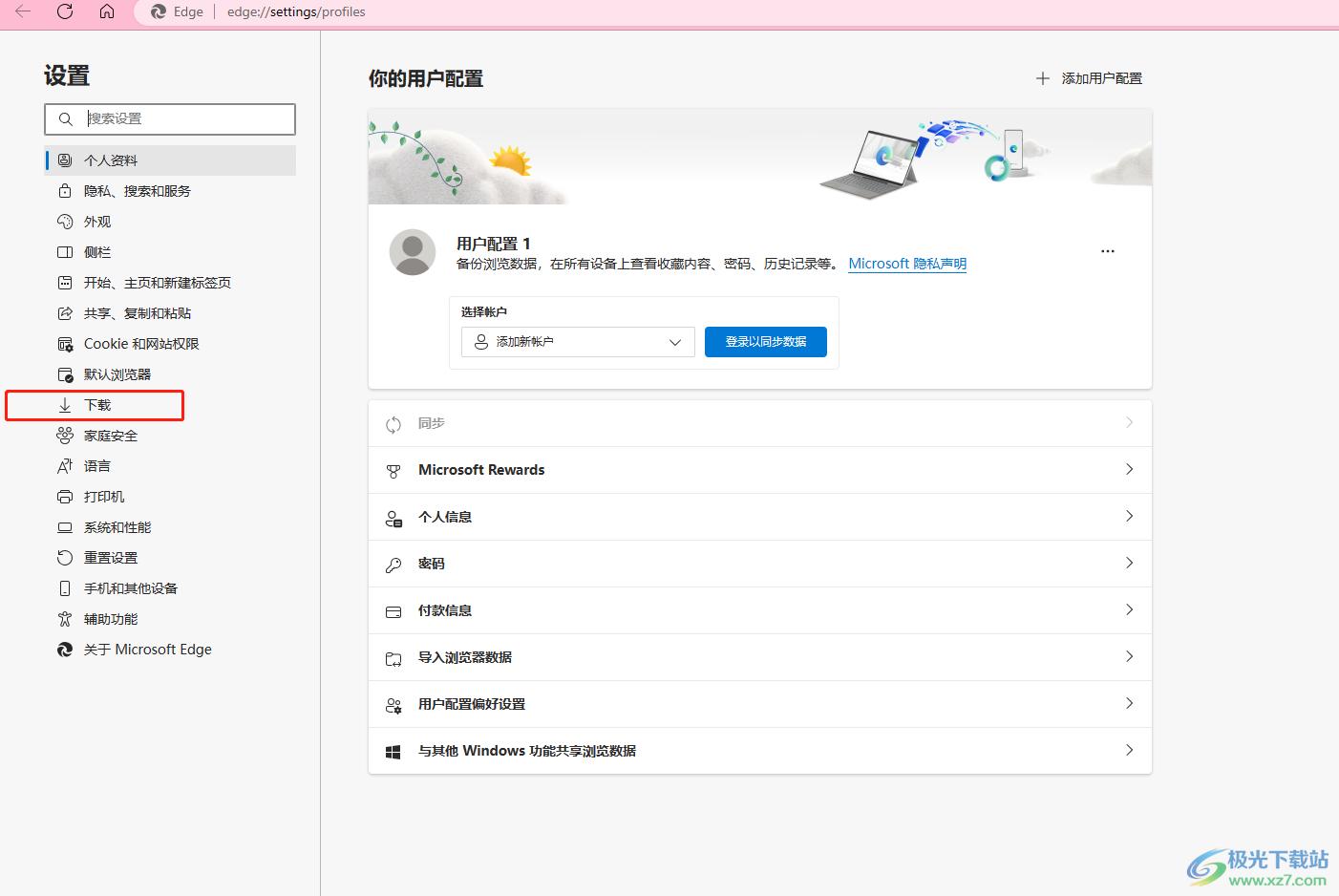Click the printer icon in sidebar

65,497
